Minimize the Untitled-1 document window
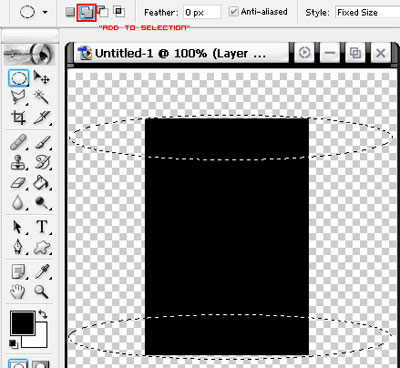 coord(330,53)
